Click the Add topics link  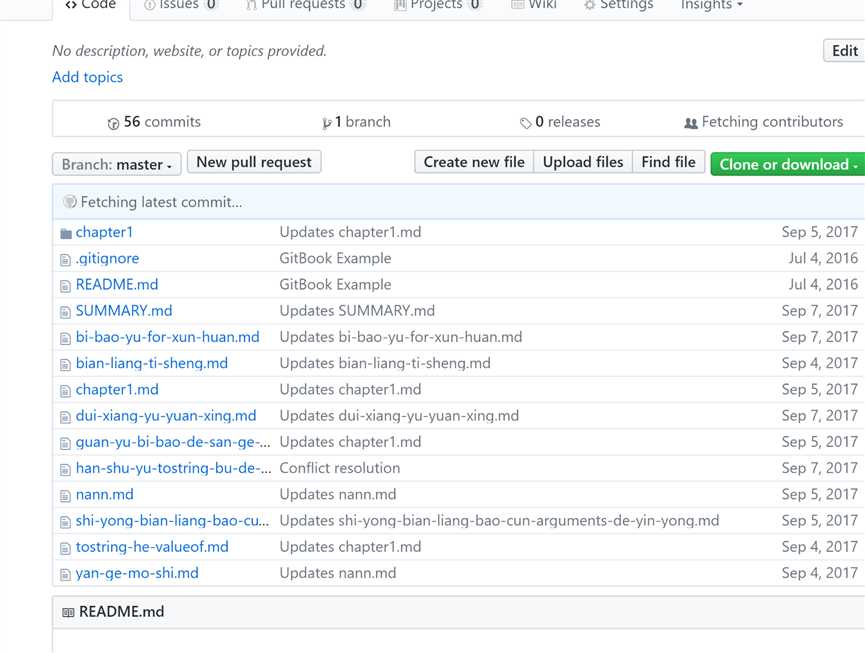point(87,77)
